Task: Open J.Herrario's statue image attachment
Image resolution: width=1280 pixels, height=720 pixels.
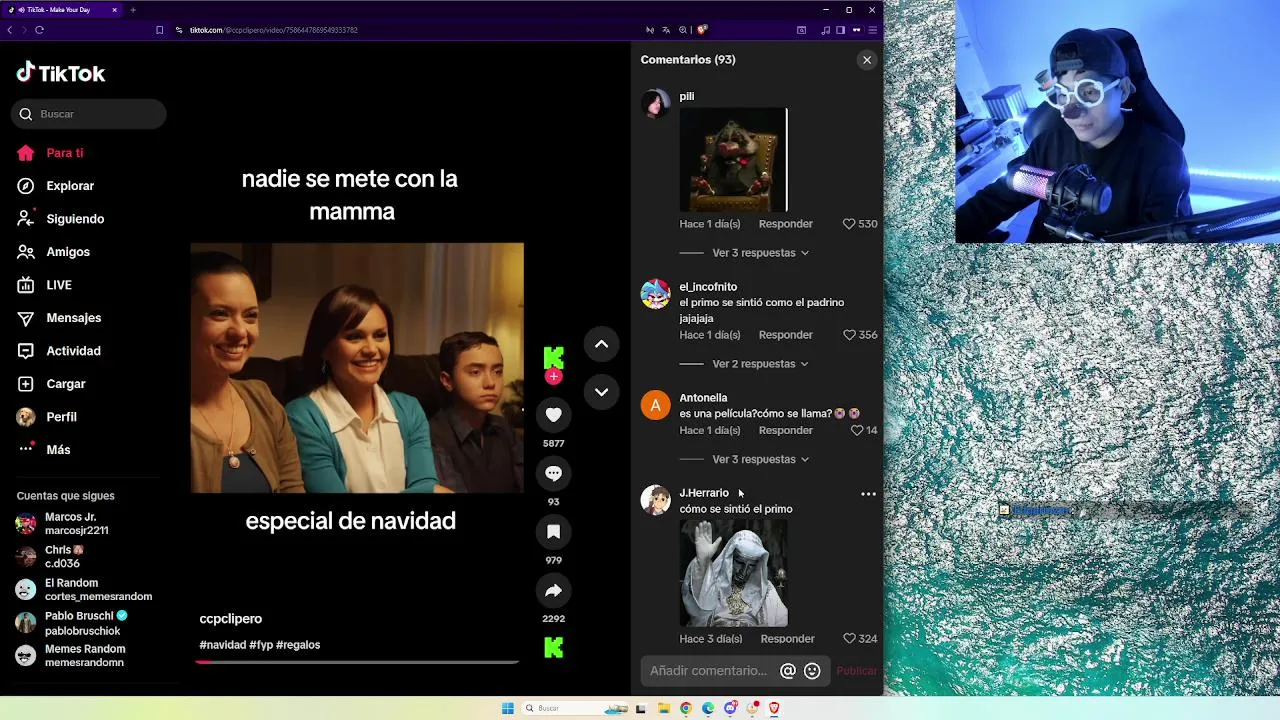Action: (733, 573)
